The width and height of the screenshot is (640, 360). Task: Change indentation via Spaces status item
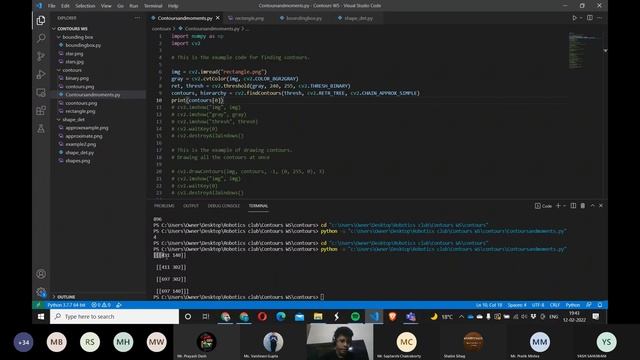click(x=517, y=305)
